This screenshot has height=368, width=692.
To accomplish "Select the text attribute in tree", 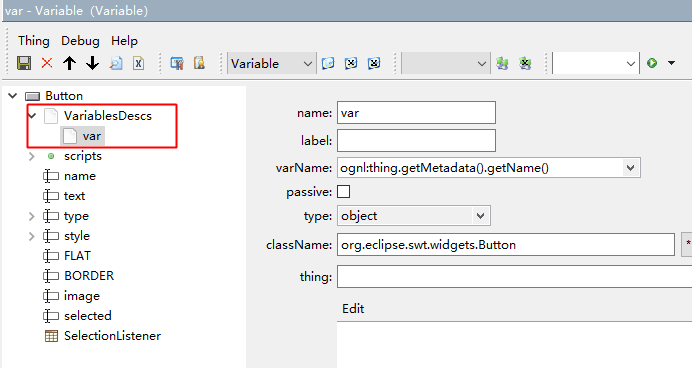I will [74, 196].
